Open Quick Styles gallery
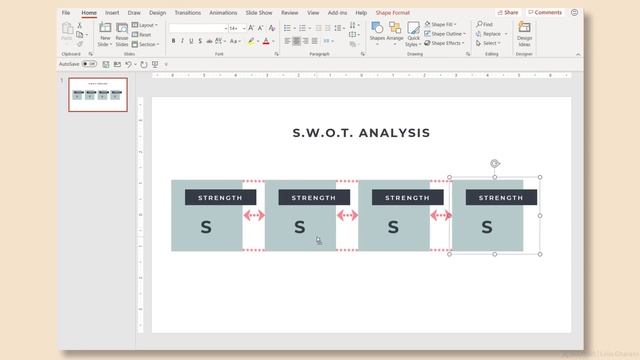Viewport: 640px width, 360px height. click(x=413, y=34)
